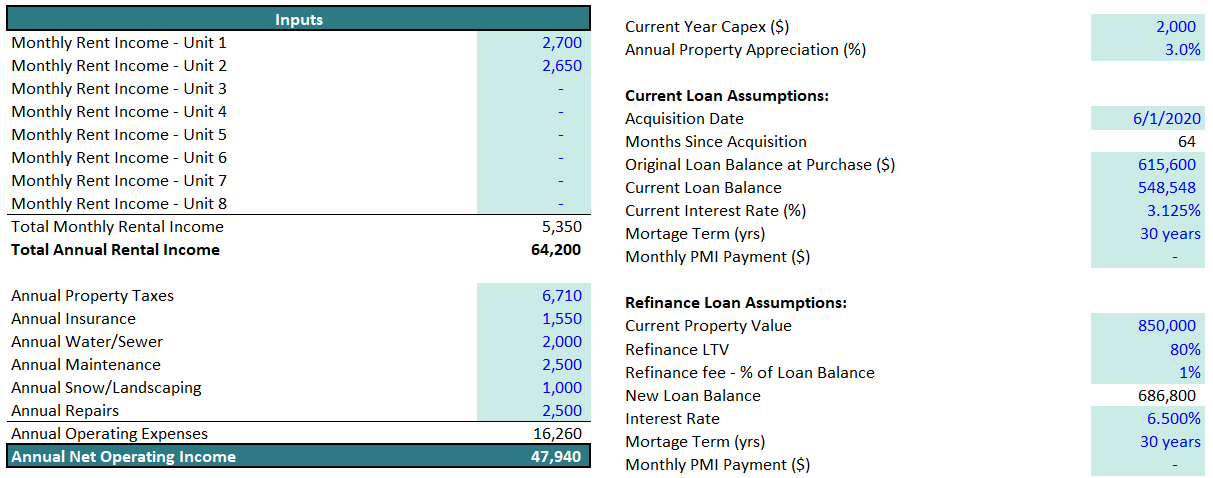The width and height of the screenshot is (1213, 478).
Task: Select the refinance Interest Rate 6.500% cell
Action: (1147, 419)
